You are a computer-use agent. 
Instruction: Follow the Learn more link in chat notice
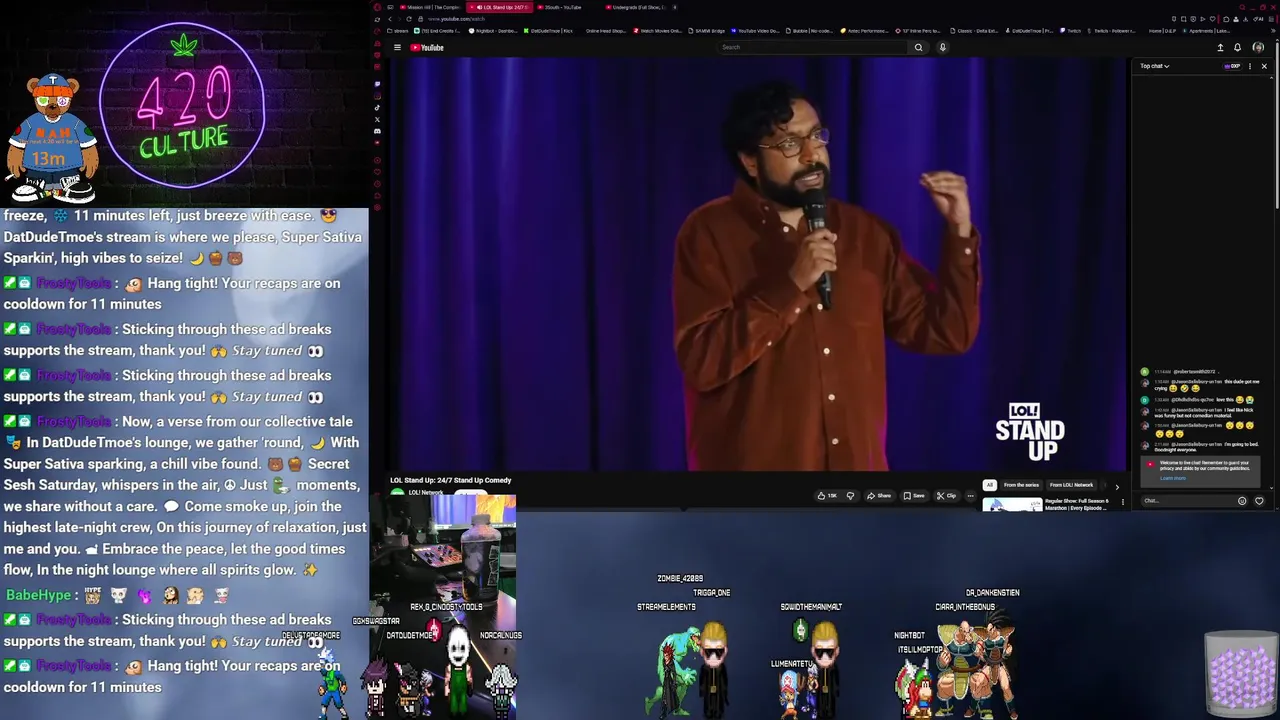1172,478
